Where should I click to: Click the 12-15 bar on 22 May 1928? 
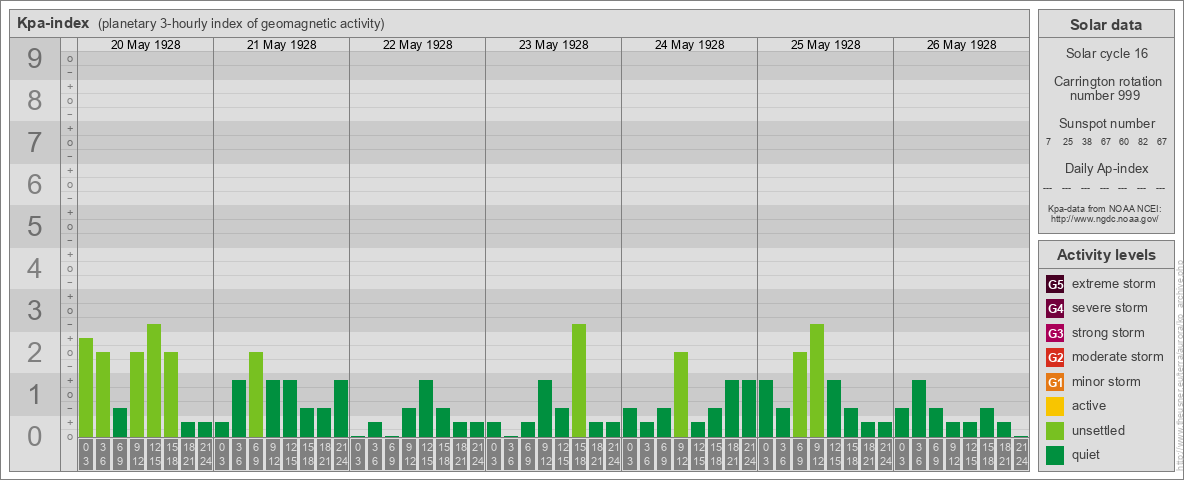click(x=426, y=408)
